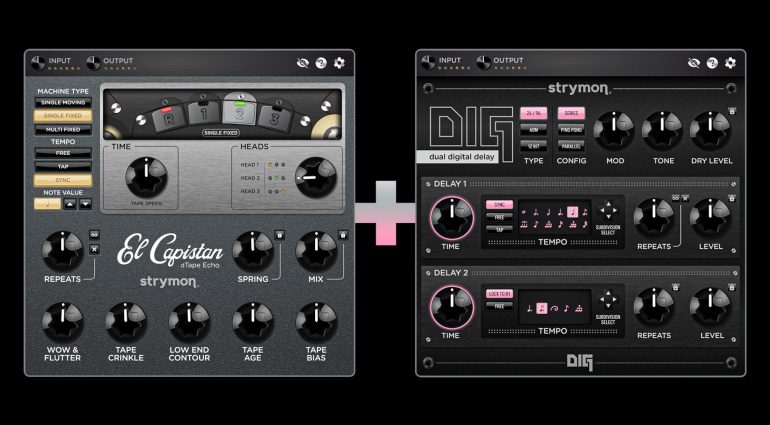
Task: Click X icon above Delay 1 REPEATS
Action: coord(685,198)
